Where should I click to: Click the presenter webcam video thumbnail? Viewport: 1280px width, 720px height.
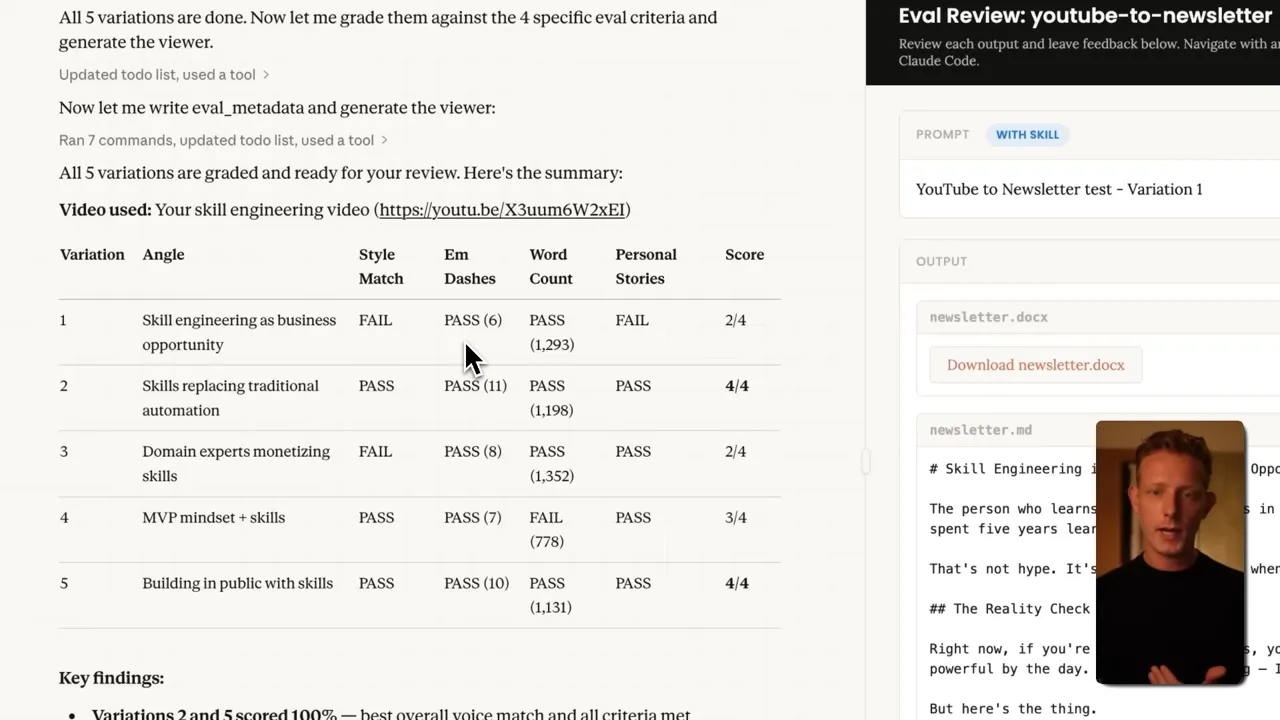pos(1170,553)
